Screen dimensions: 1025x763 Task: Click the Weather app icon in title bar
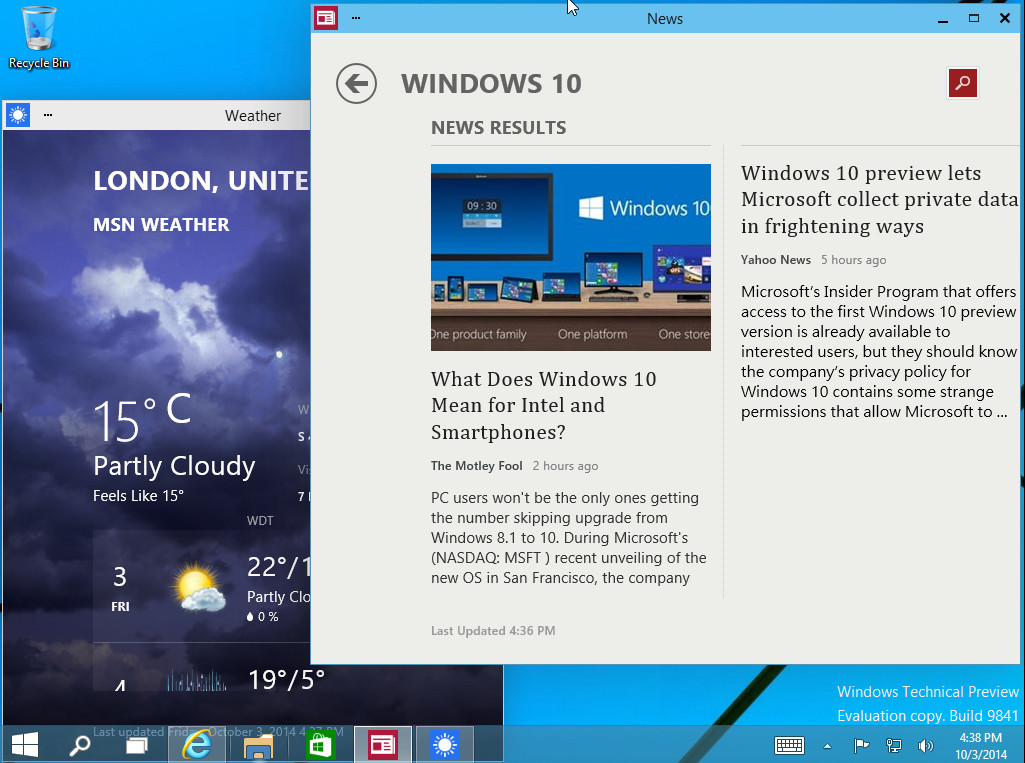pos(18,115)
